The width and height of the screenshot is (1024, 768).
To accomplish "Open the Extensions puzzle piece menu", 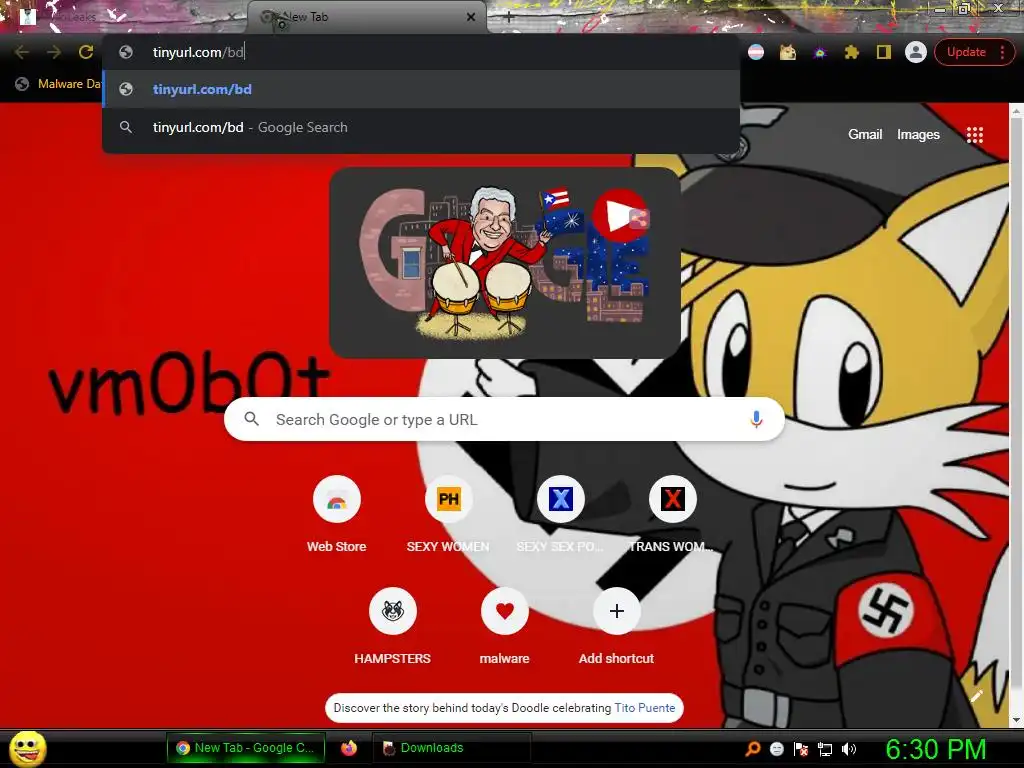I will (852, 52).
